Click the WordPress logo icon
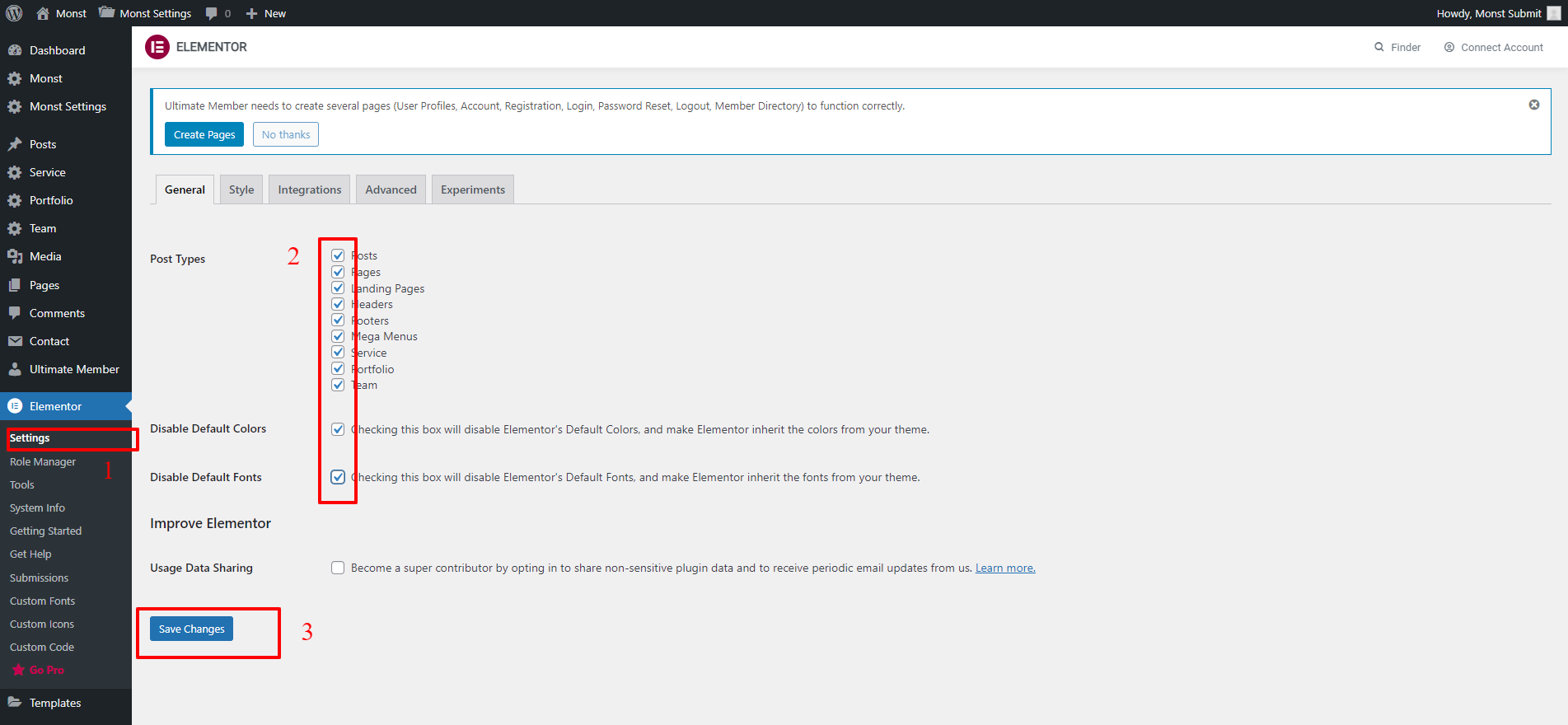The width and height of the screenshot is (1568, 725). [14, 13]
